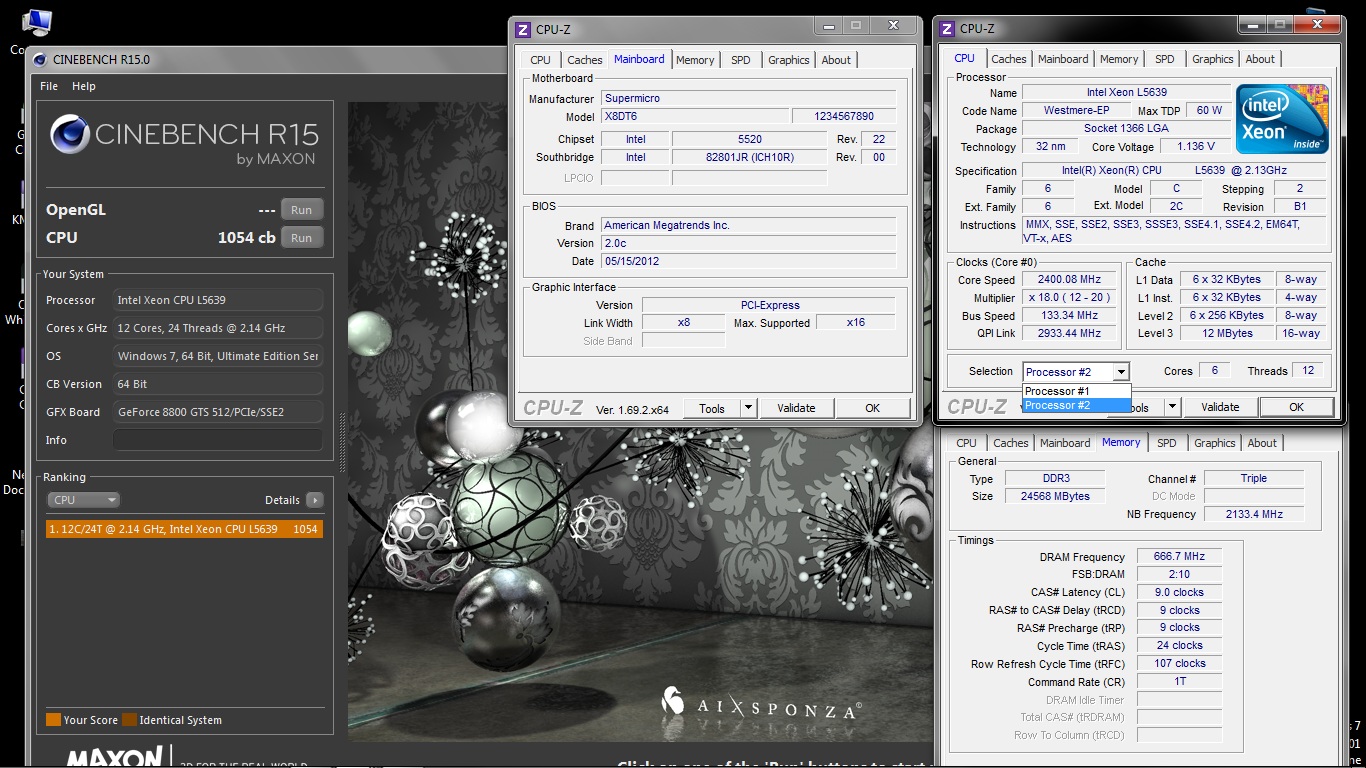Screen dimensions: 1366x768
Task: Switch to Graphics tab in lower Memory CPU-Z window
Action: click(x=1215, y=443)
